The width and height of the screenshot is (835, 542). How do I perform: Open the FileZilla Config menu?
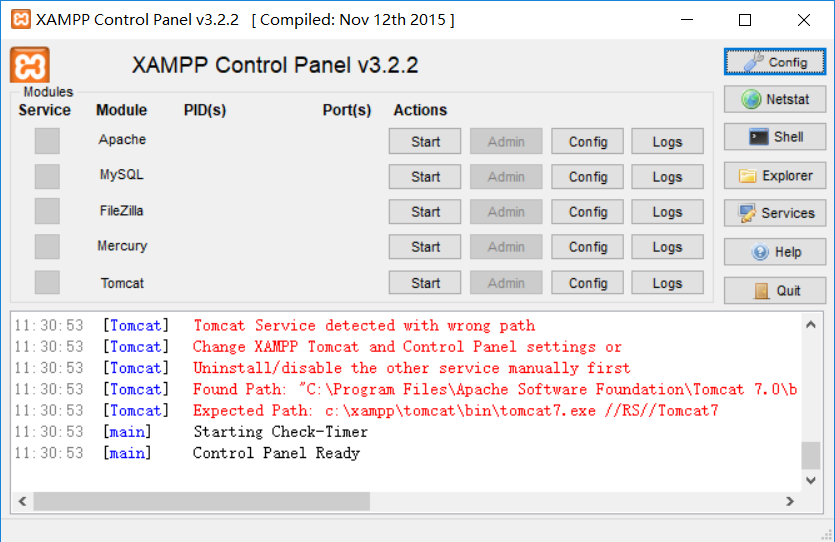[x=587, y=211]
